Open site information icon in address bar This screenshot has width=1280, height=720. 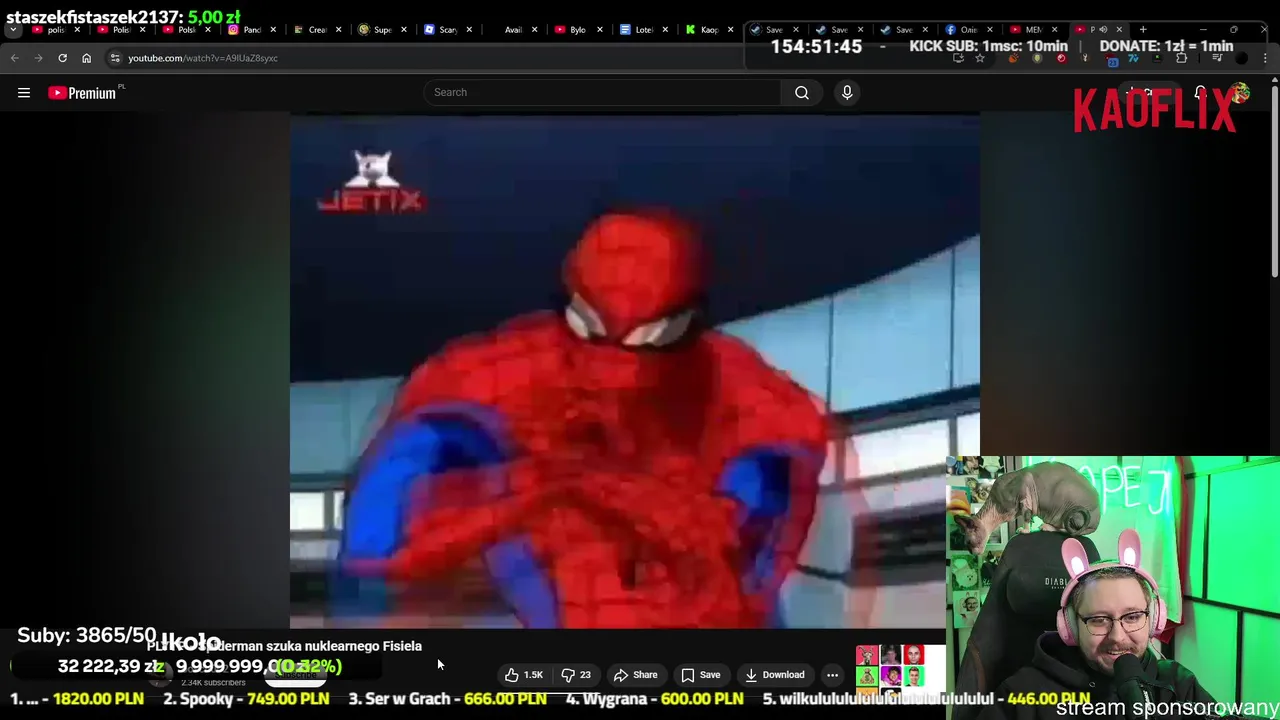point(115,58)
